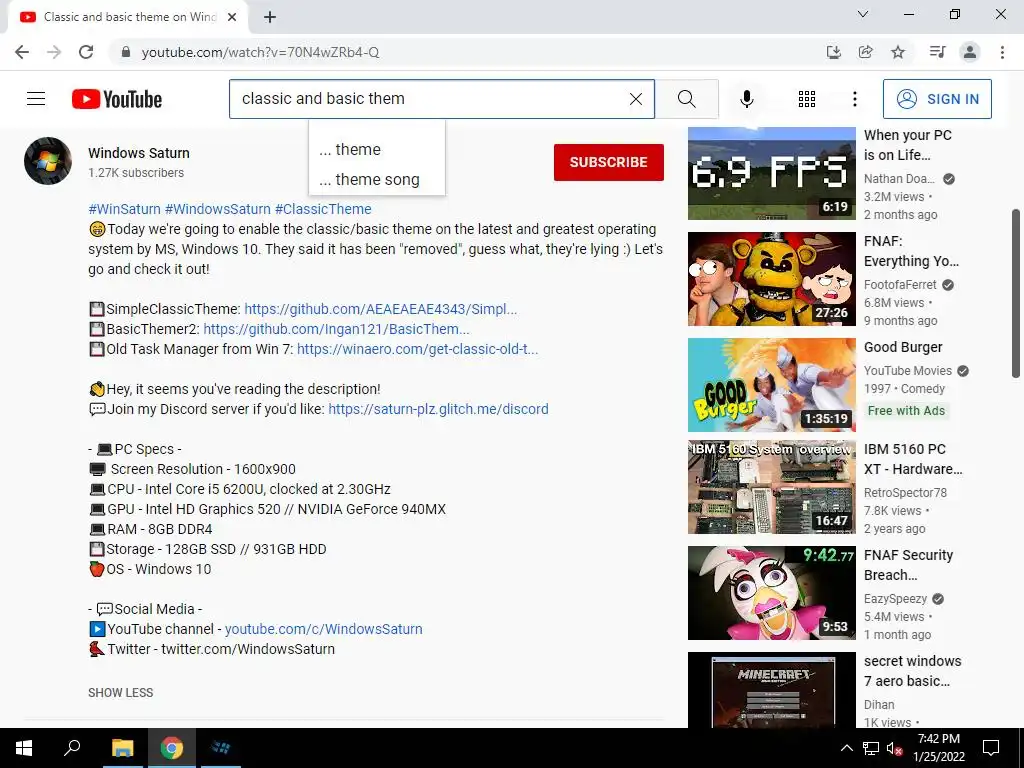The image size is (1024, 768).
Task: Focus the YouTube search input field
Action: pos(428,99)
